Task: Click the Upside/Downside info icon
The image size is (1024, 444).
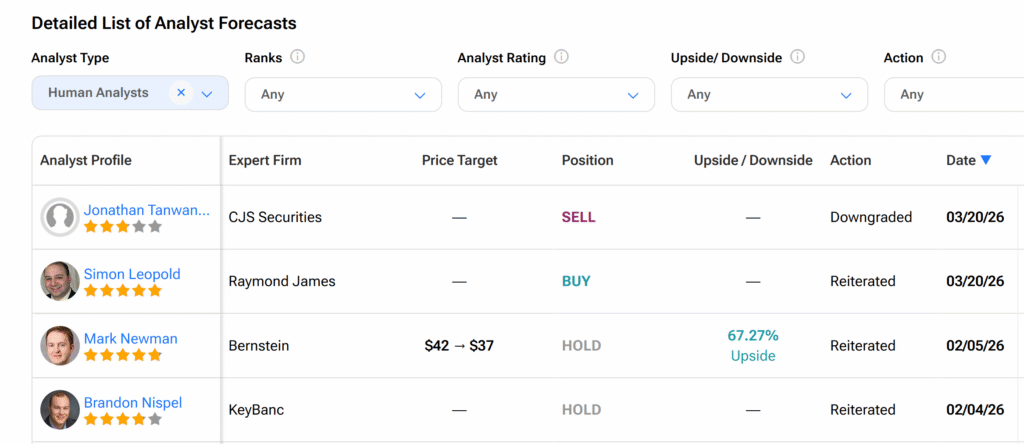Action: pyautogui.click(x=797, y=57)
